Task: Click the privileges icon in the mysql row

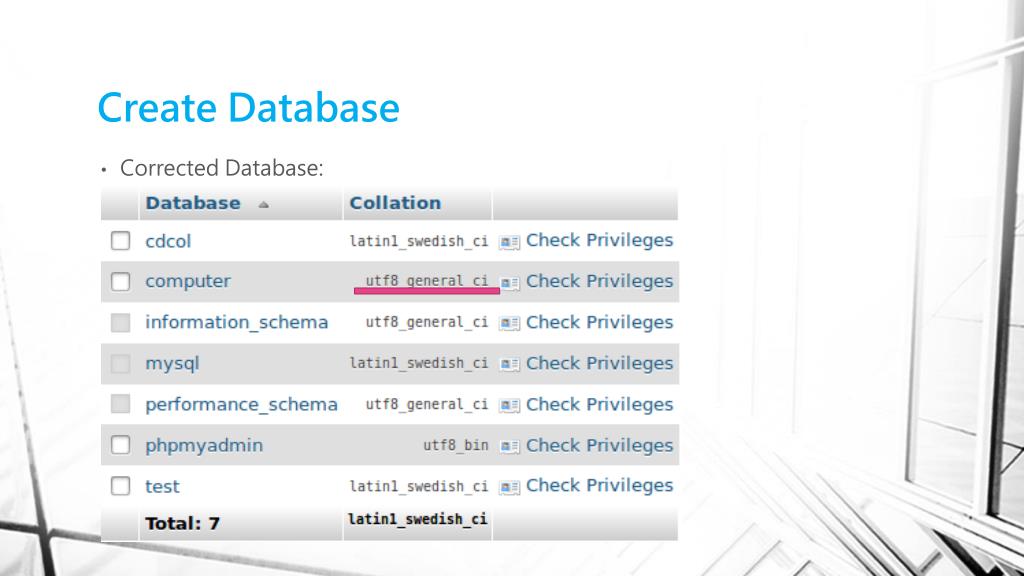Action: point(509,364)
